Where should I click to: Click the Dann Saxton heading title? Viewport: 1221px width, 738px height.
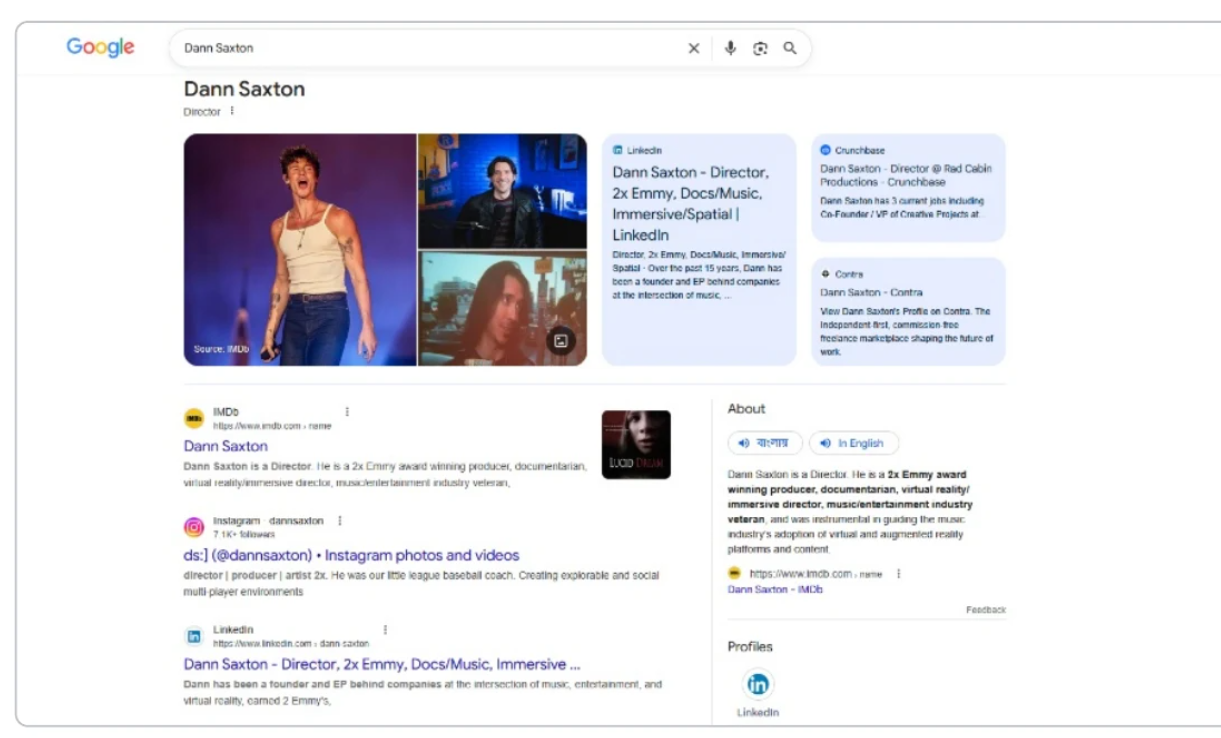click(244, 89)
